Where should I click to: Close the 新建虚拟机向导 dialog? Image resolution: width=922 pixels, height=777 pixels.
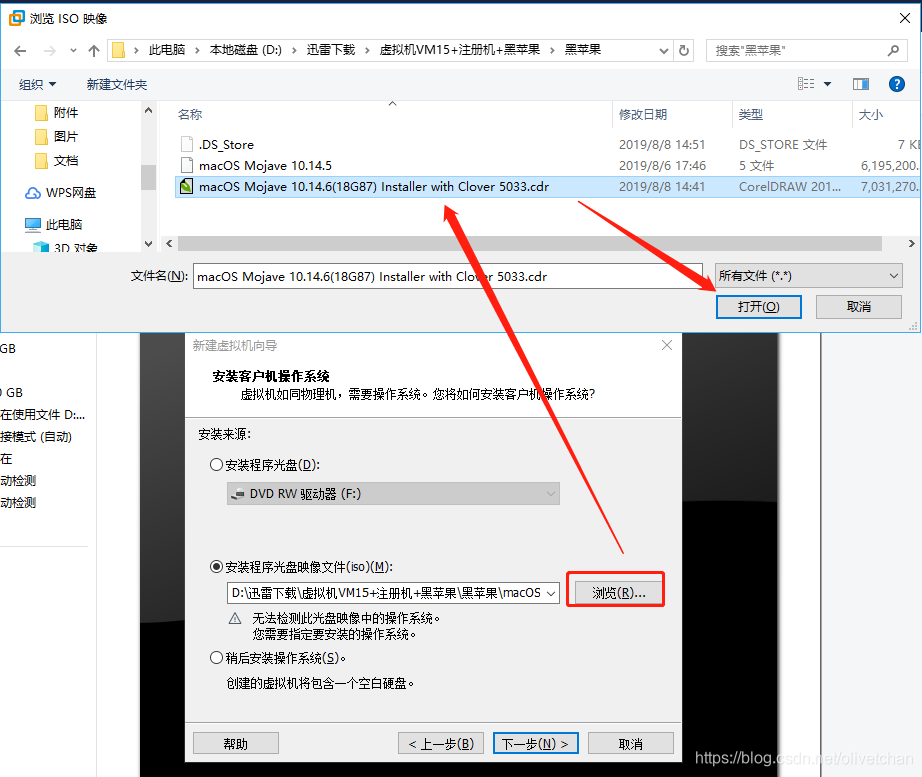667,345
